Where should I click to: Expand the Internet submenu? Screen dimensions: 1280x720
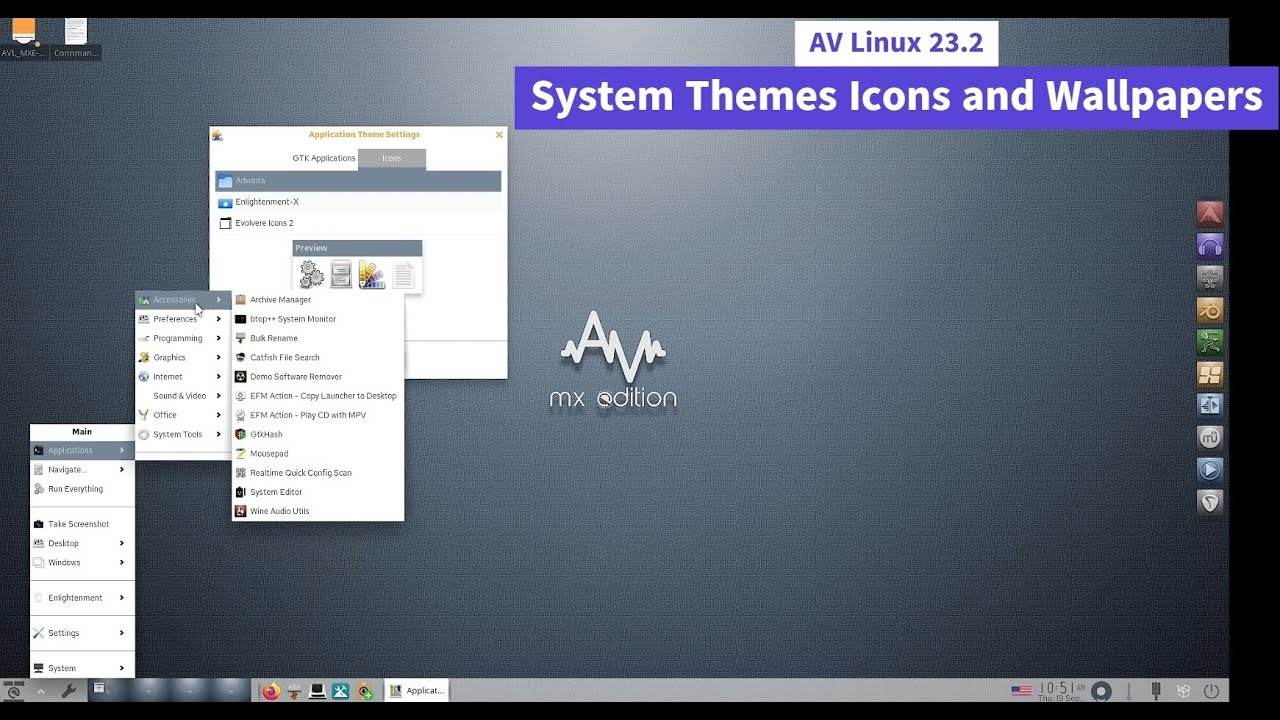point(182,377)
